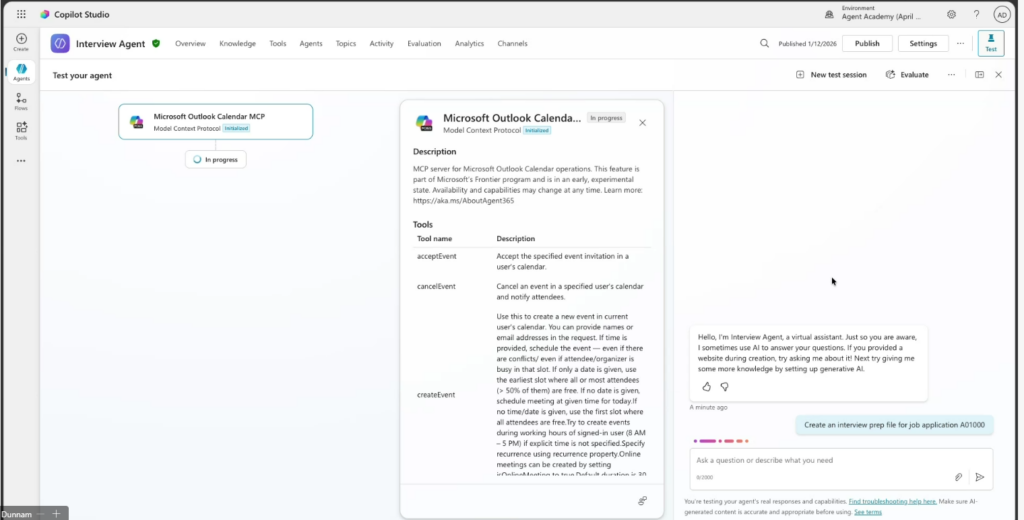
Task: Start a New test session
Action: [831, 75]
